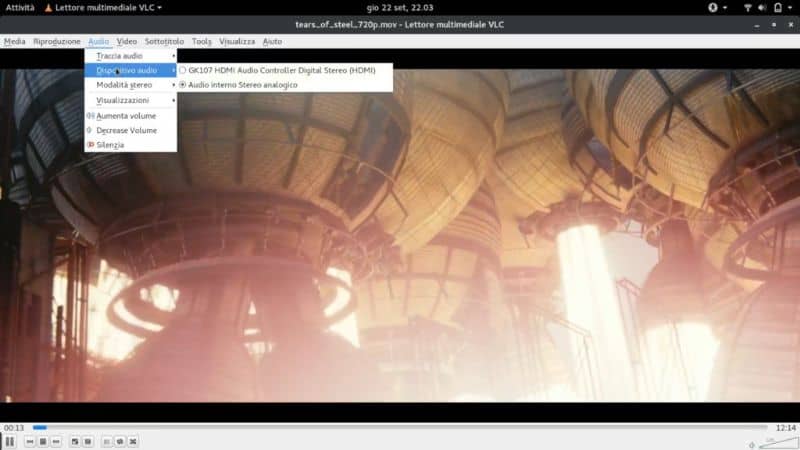
Task: Open system menu dropdown arrow at top right
Action: [790, 8]
